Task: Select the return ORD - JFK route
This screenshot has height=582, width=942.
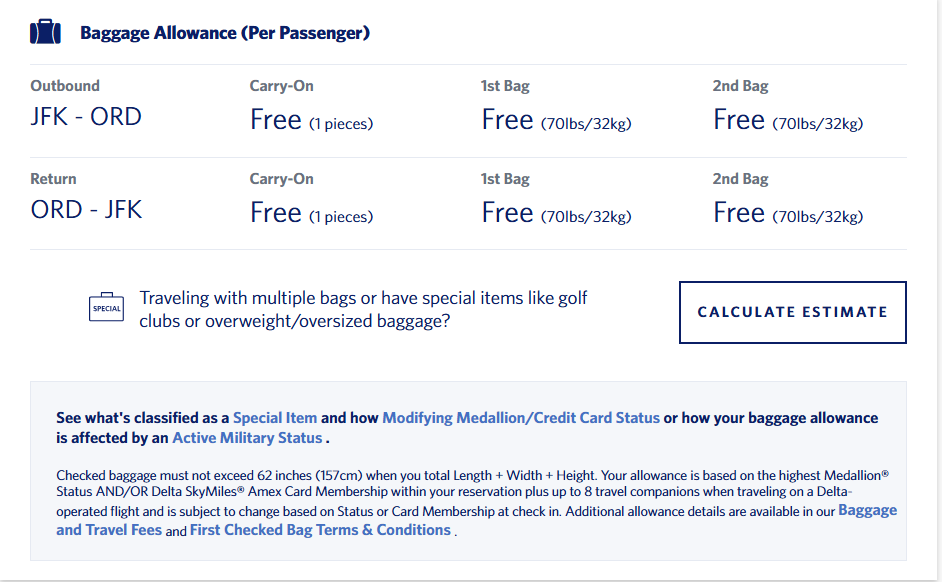Action: tap(86, 210)
